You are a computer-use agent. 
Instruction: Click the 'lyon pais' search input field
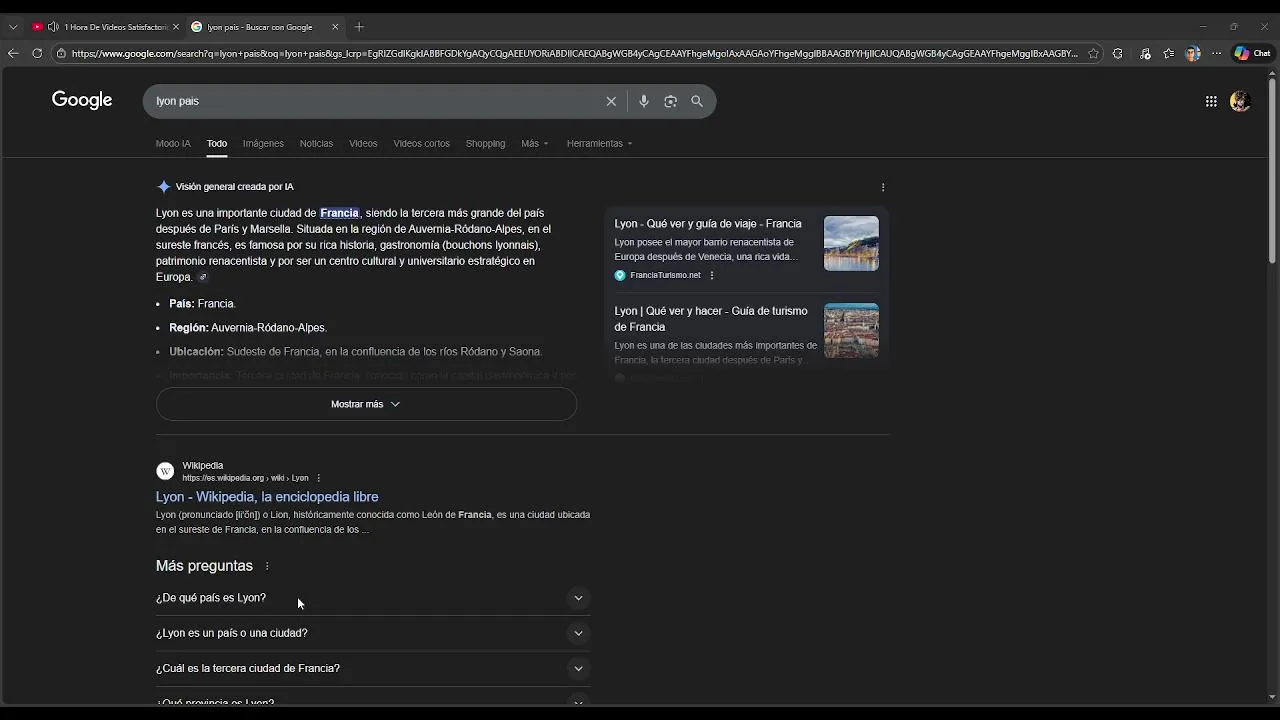(375, 101)
